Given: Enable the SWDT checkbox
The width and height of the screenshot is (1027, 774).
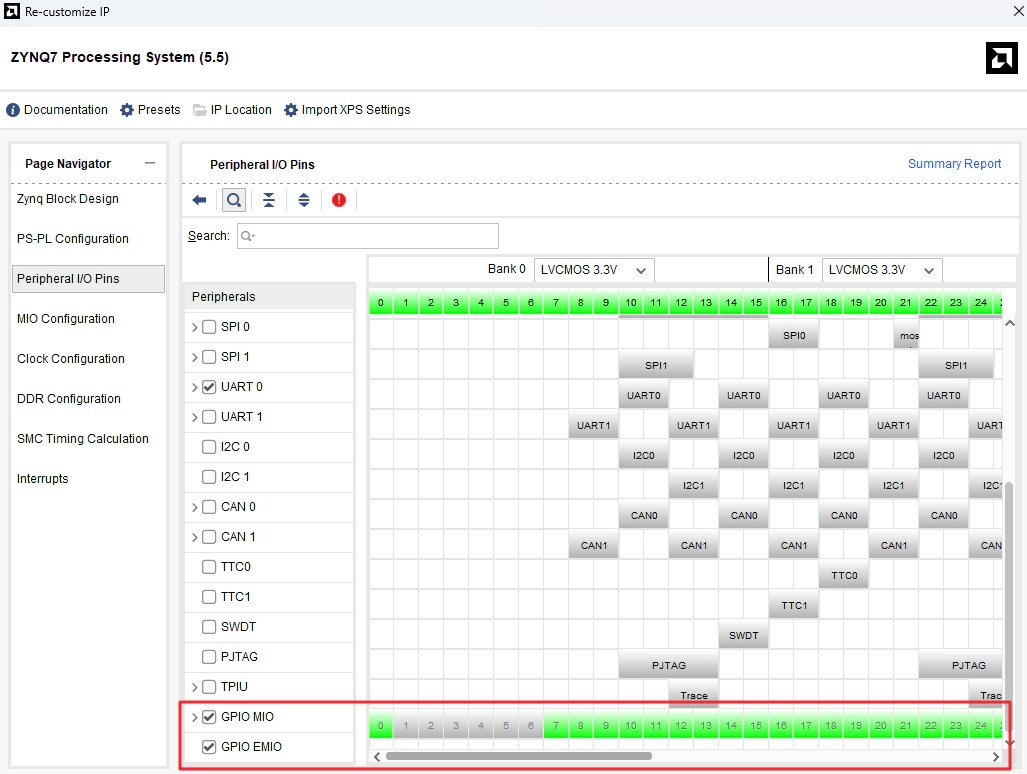Looking at the screenshot, I should 209,627.
